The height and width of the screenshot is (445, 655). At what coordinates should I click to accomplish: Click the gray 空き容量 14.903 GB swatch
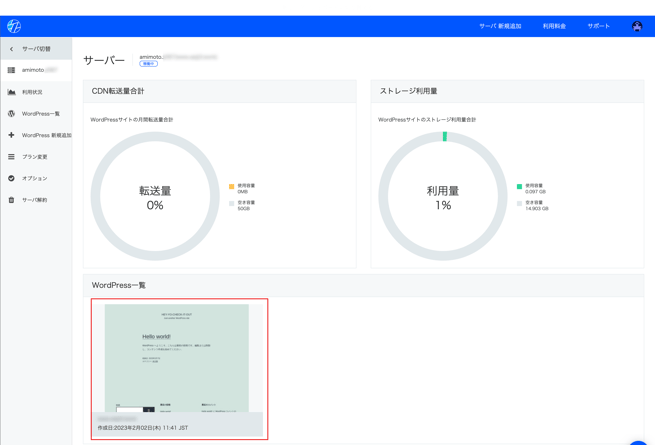(519, 203)
